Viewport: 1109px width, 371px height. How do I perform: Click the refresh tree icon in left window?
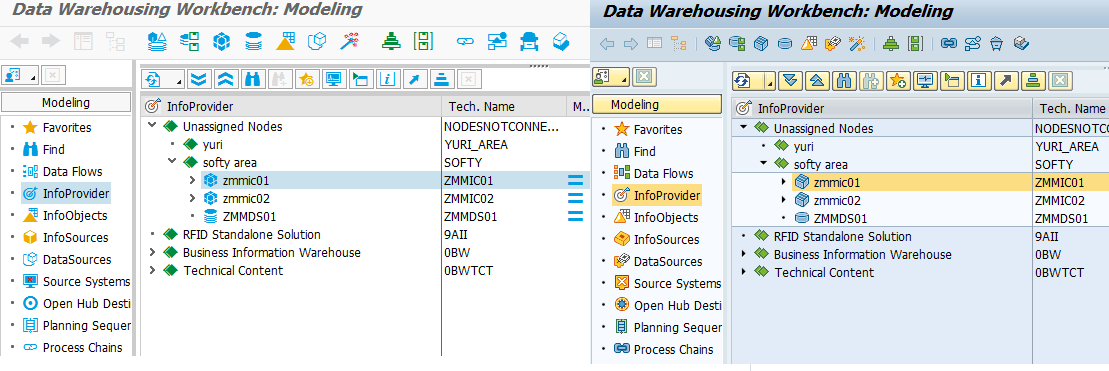point(154,79)
